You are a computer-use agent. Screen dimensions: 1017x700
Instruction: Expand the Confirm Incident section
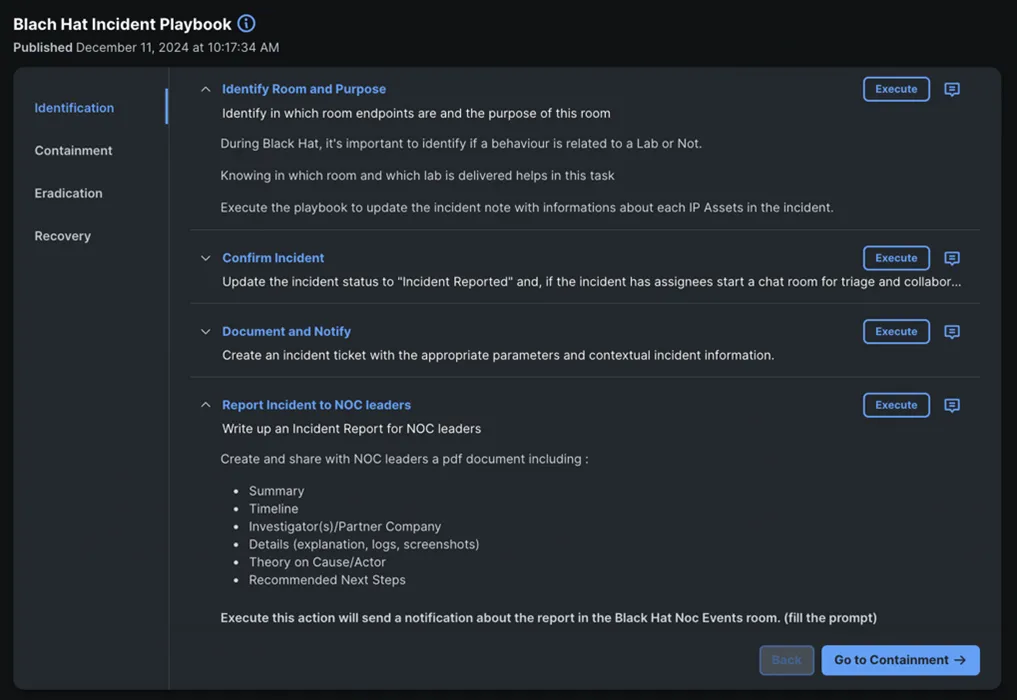click(206, 258)
